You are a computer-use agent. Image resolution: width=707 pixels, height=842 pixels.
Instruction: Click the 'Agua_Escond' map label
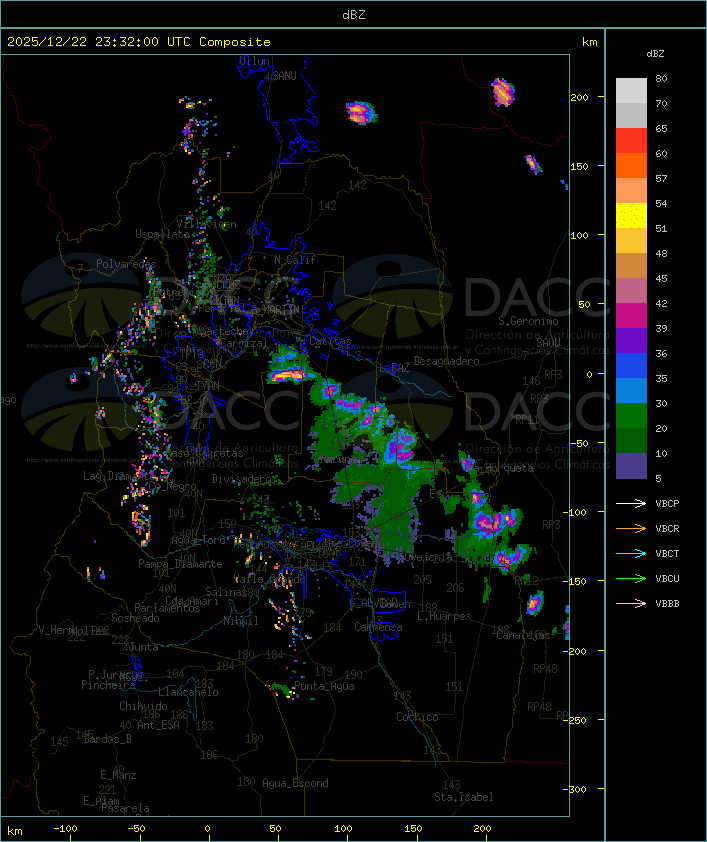click(295, 783)
